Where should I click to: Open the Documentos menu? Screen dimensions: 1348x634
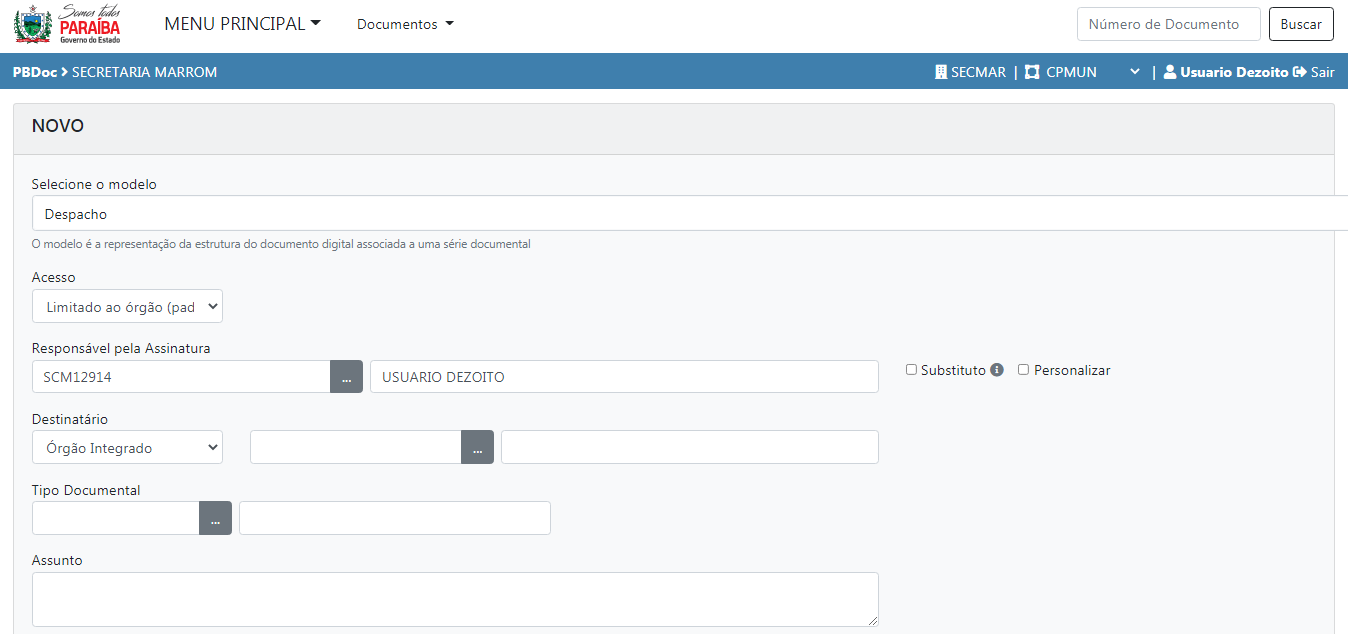405,24
